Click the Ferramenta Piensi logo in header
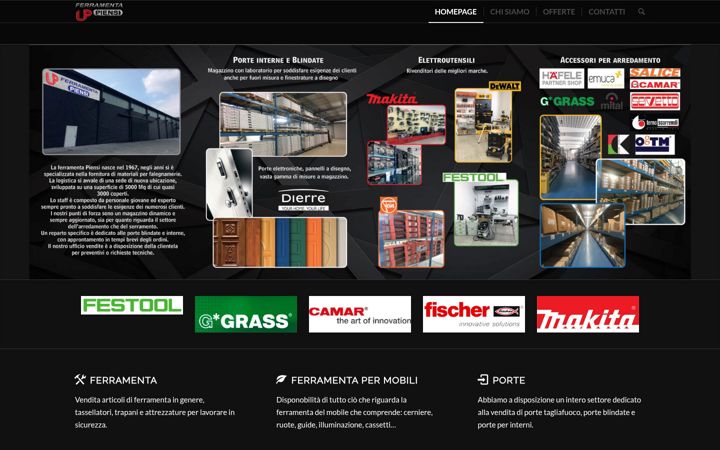Viewport: 720px width, 450px height. [x=99, y=11]
